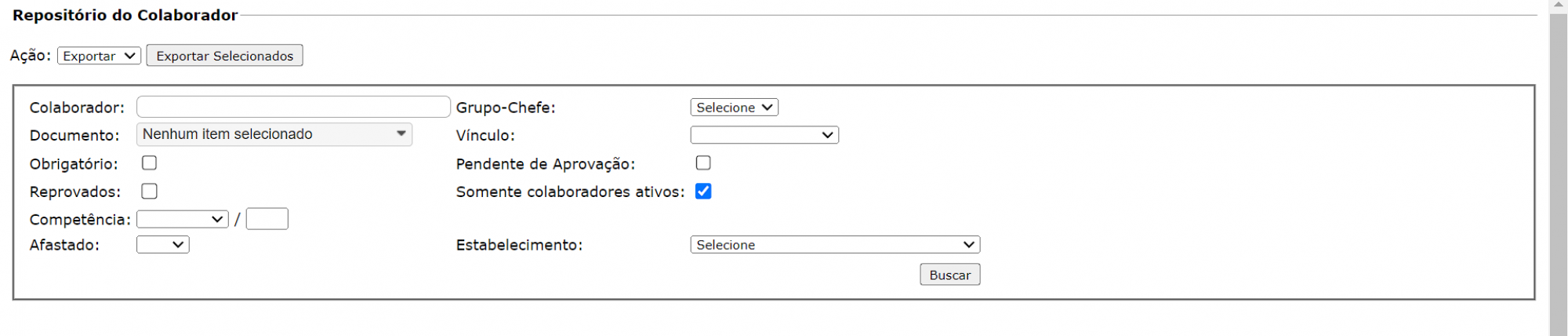This screenshot has width=1568, height=336.
Task: Expand the Grupo-Chefe Selecione dropdown
Action: (x=734, y=108)
